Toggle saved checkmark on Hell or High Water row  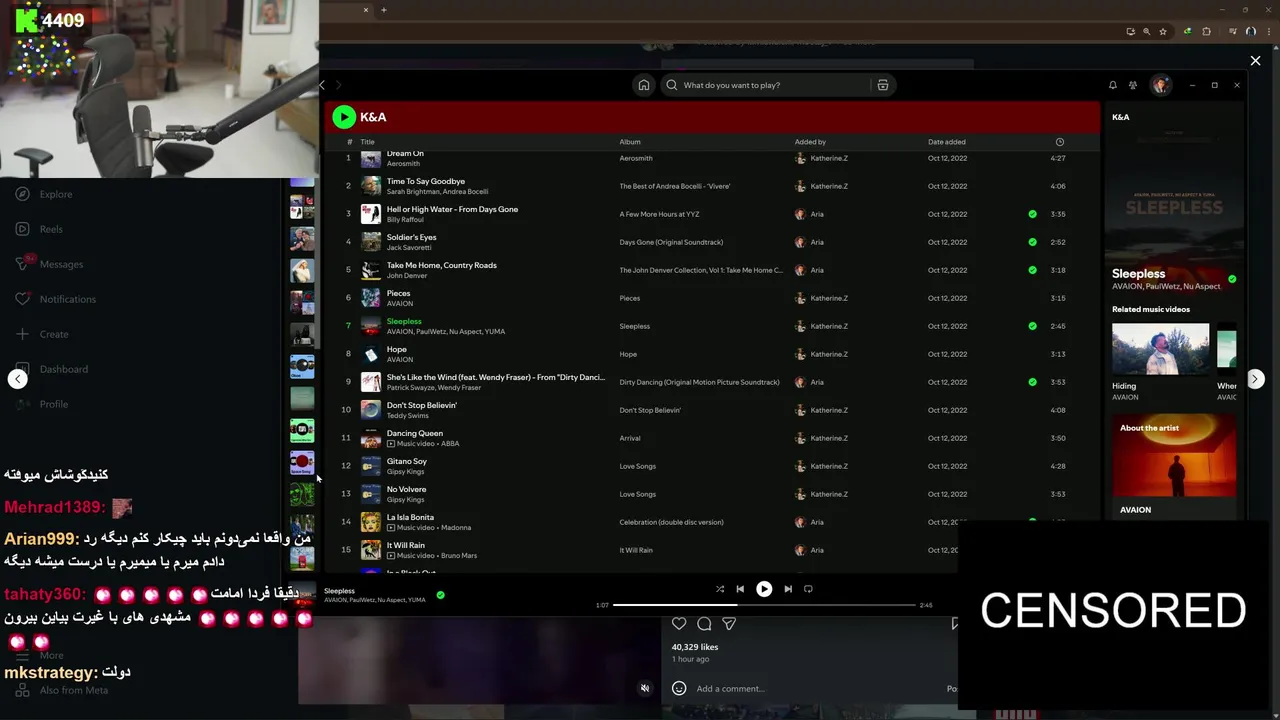(x=1033, y=214)
